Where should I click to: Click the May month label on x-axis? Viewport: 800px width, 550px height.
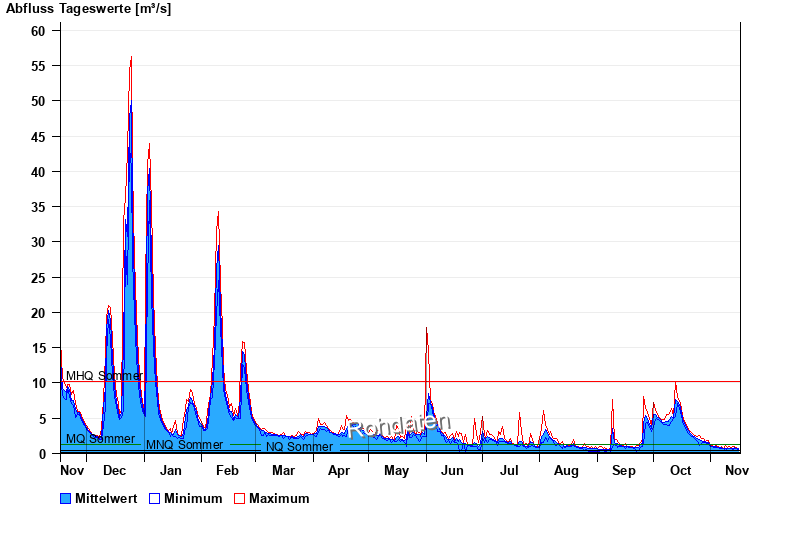pyautogui.click(x=396, y=470)
